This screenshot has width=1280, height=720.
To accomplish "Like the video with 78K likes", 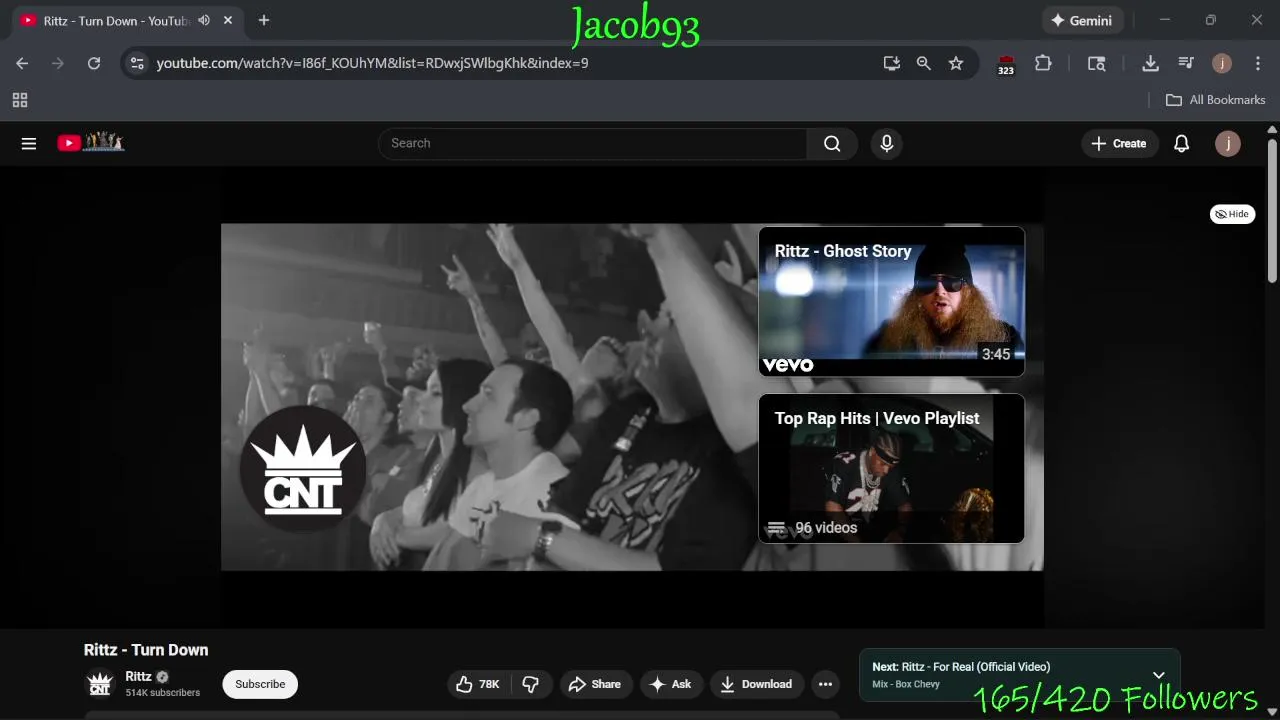I will (478, 684).
